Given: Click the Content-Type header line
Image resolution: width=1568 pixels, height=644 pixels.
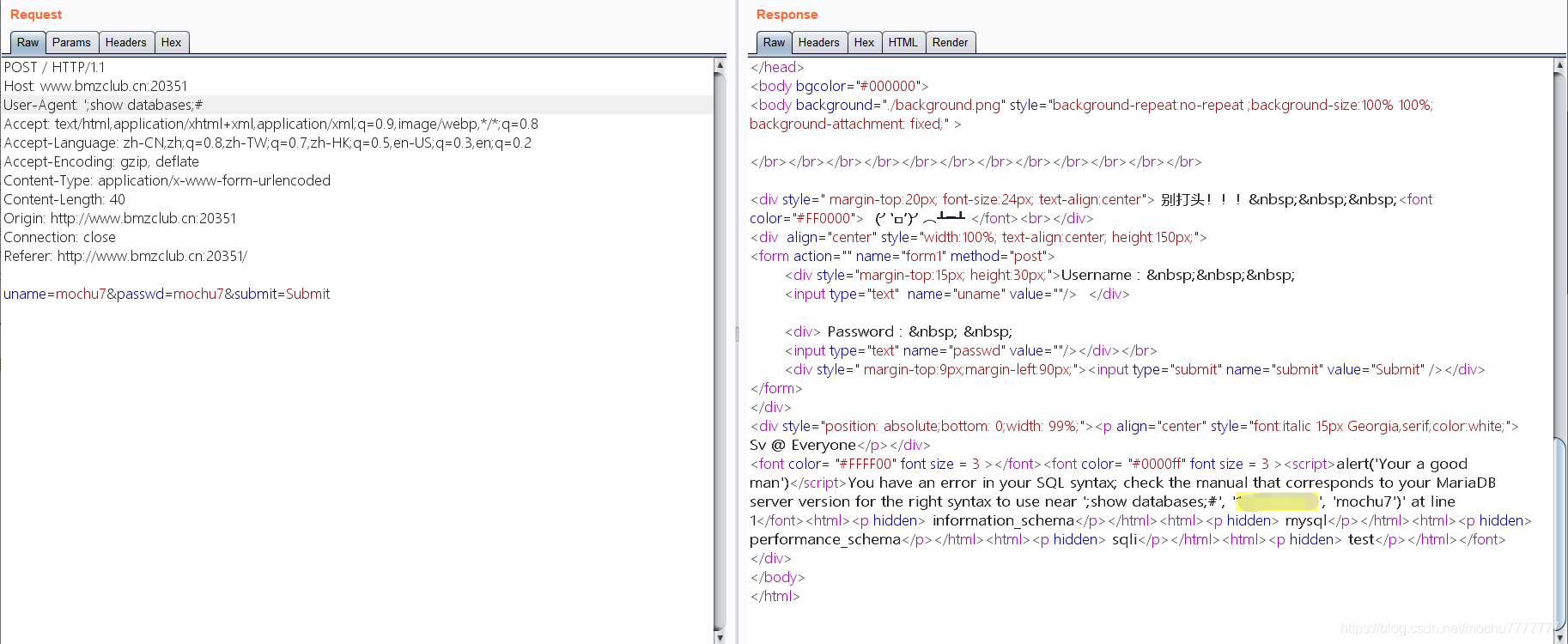Looking at the screenshot, I should [x=167, y=180].
